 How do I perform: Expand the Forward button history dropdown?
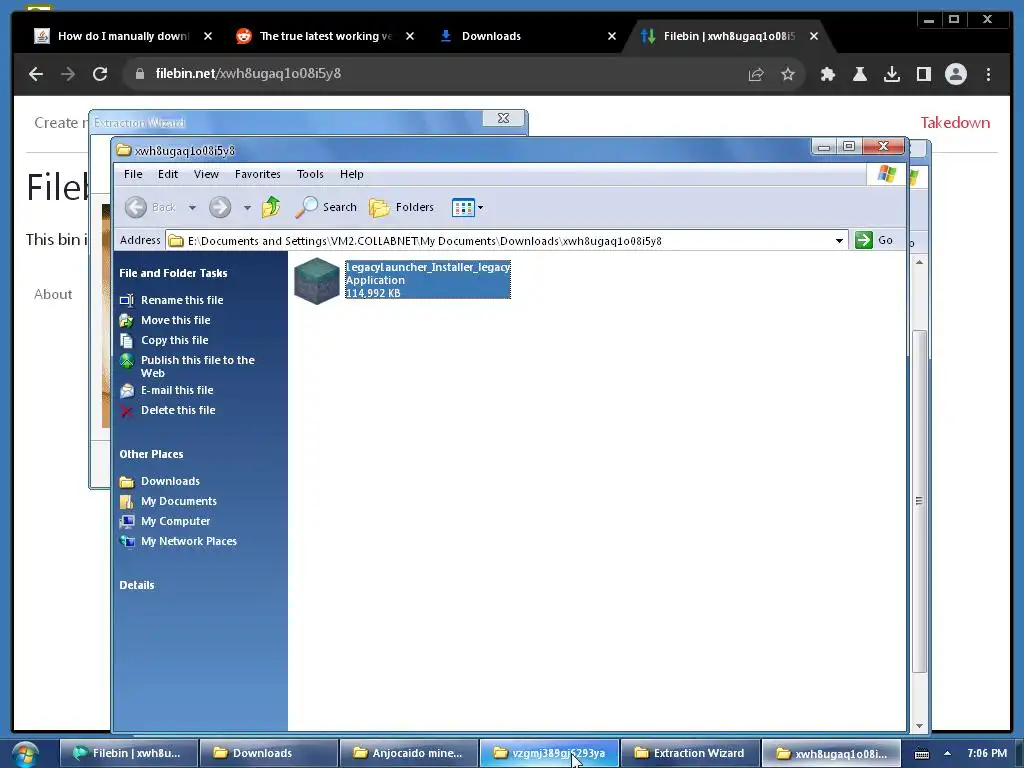[247, 208]
